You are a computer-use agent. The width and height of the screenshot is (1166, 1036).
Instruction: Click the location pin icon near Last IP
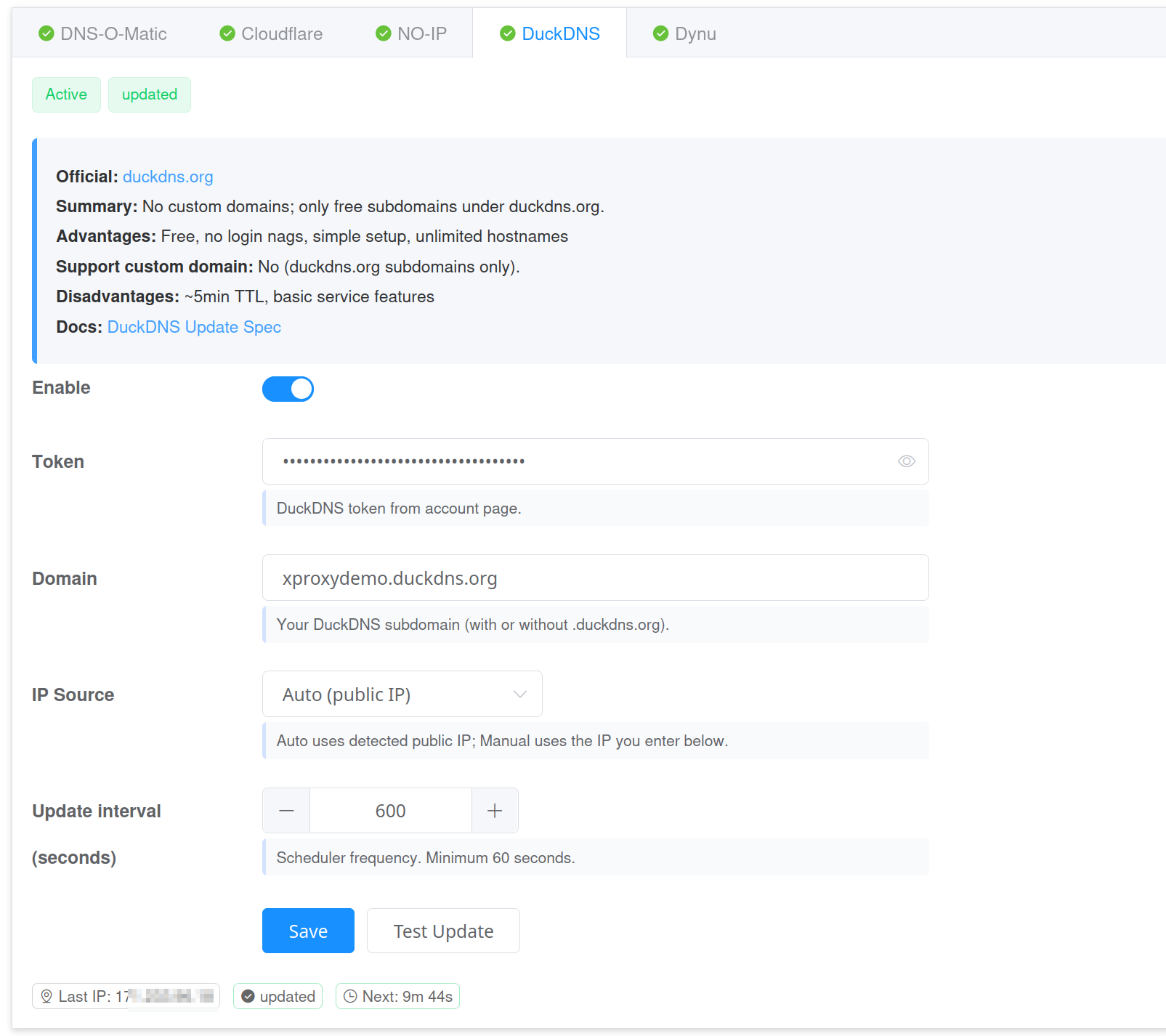46,996
